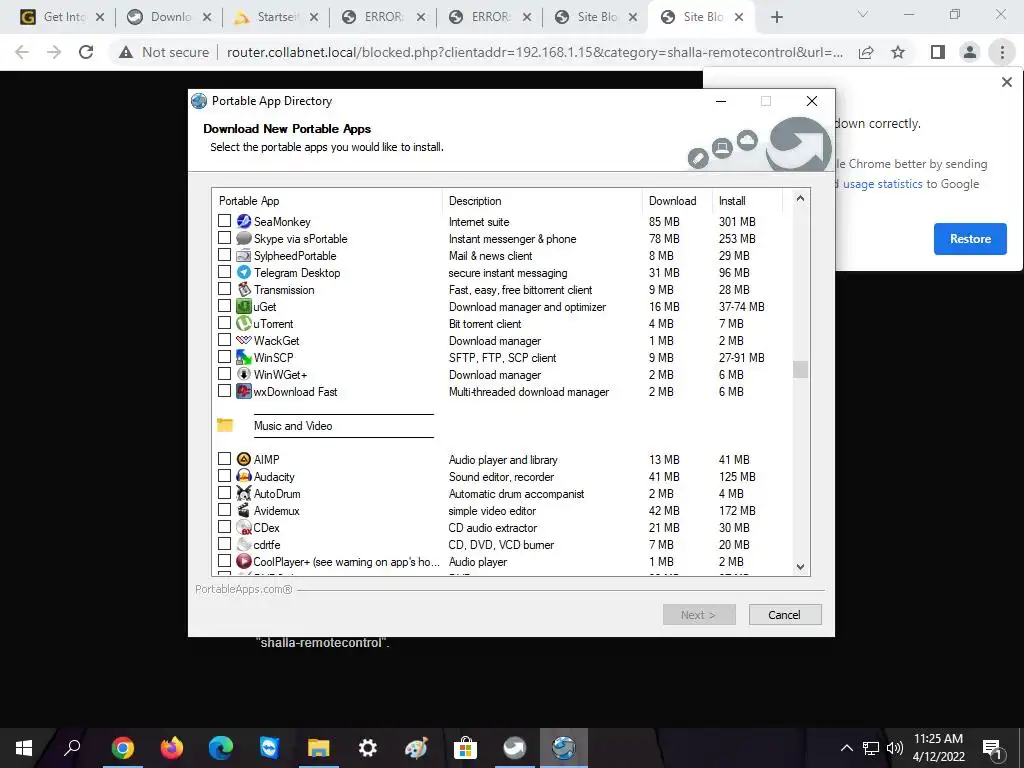Open Windows Start menu

tap(24, 748)
